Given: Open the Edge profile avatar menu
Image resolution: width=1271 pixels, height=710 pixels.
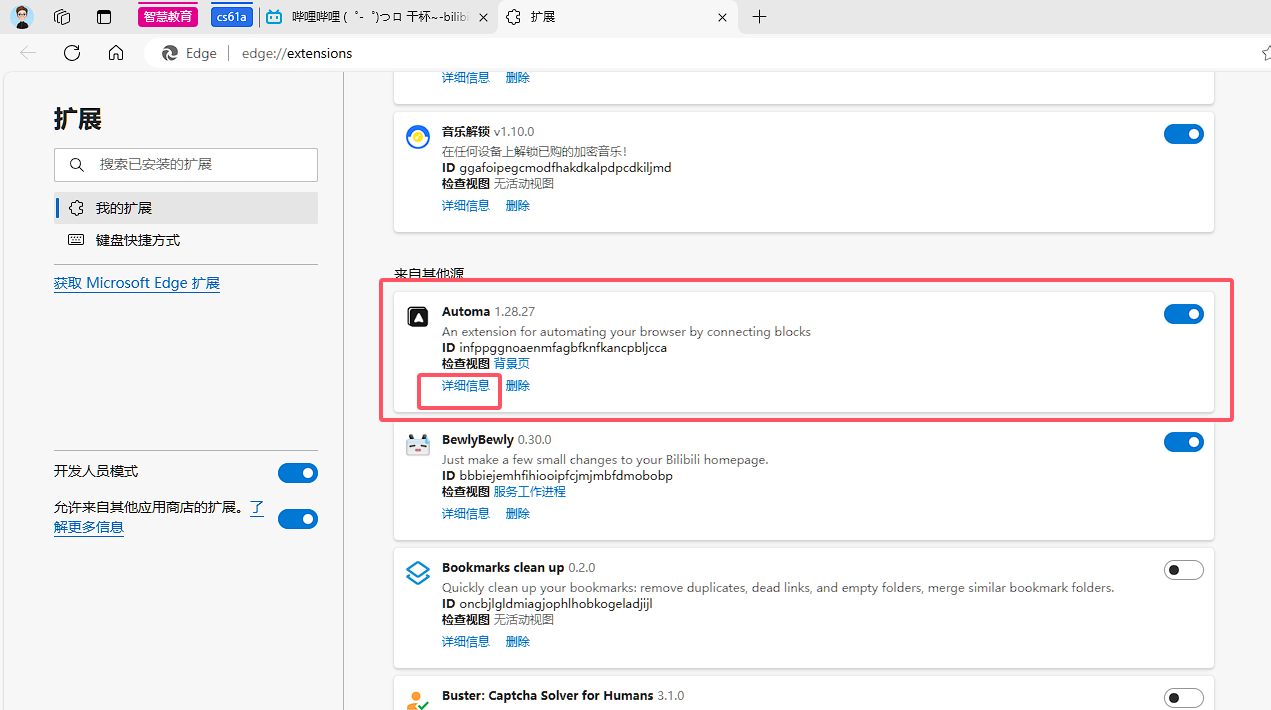Looking at the screenshot, I should point(22,17).
